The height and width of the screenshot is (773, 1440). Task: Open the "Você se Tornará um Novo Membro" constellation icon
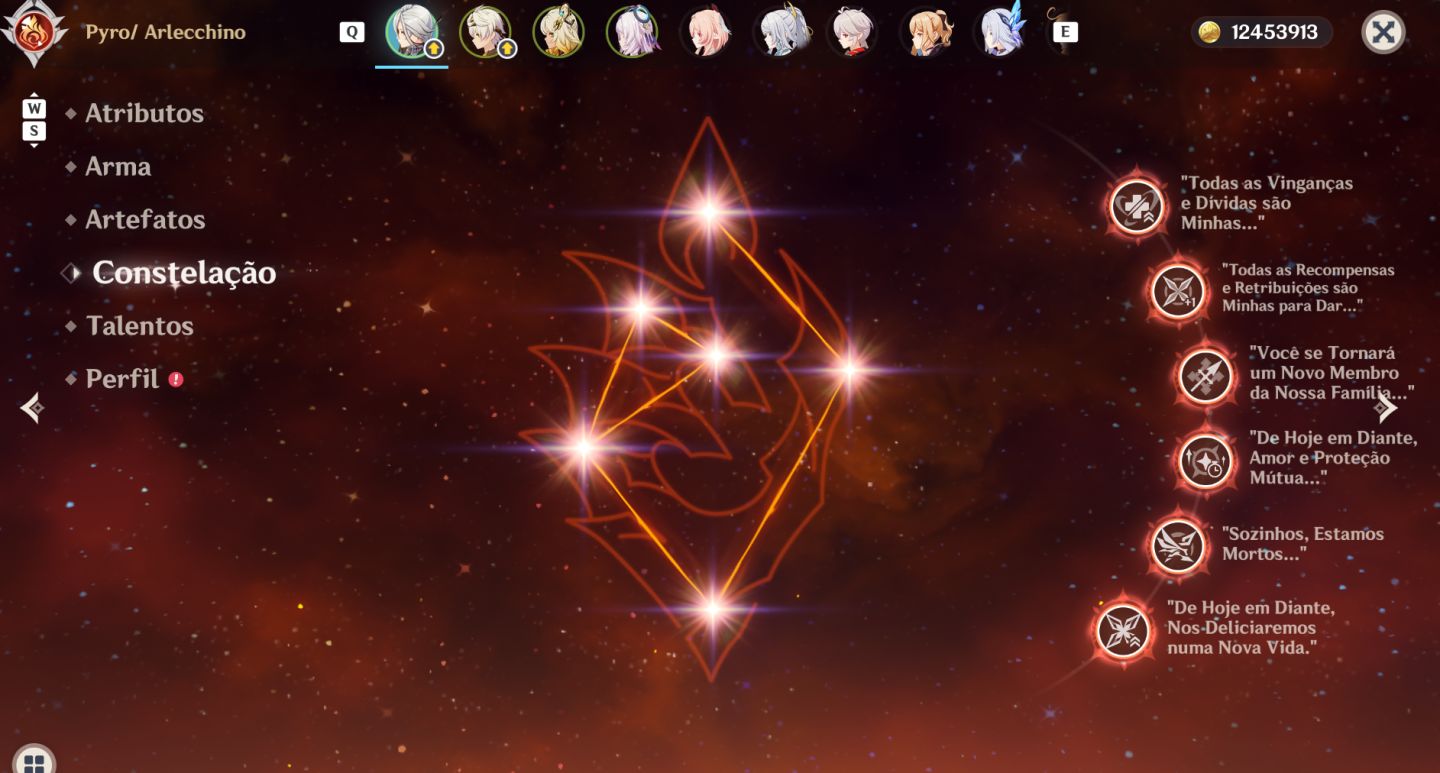click(x=1206, y=376)
